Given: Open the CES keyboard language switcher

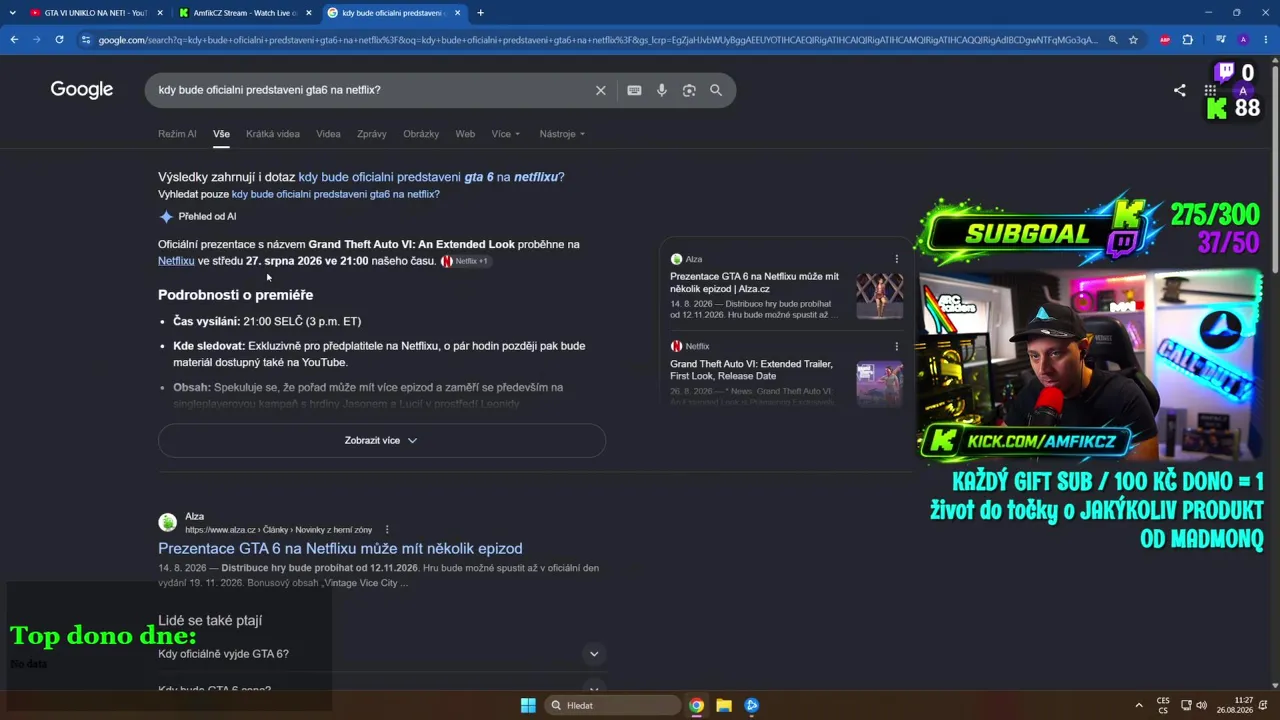Looking at the screenshot, I should click(x=1163, y=705).
